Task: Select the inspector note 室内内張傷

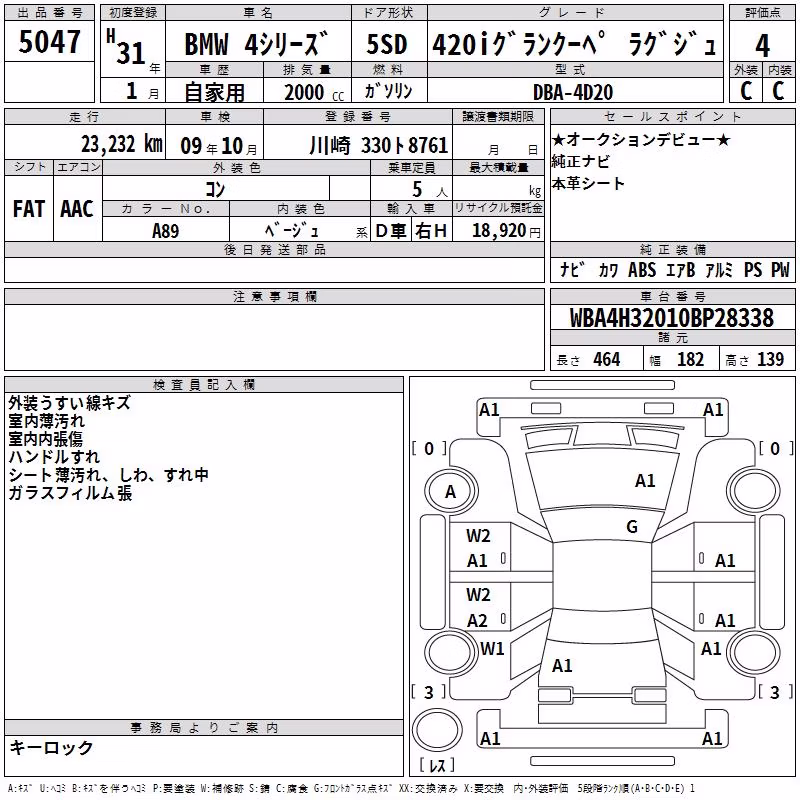Action: [45, 439]
